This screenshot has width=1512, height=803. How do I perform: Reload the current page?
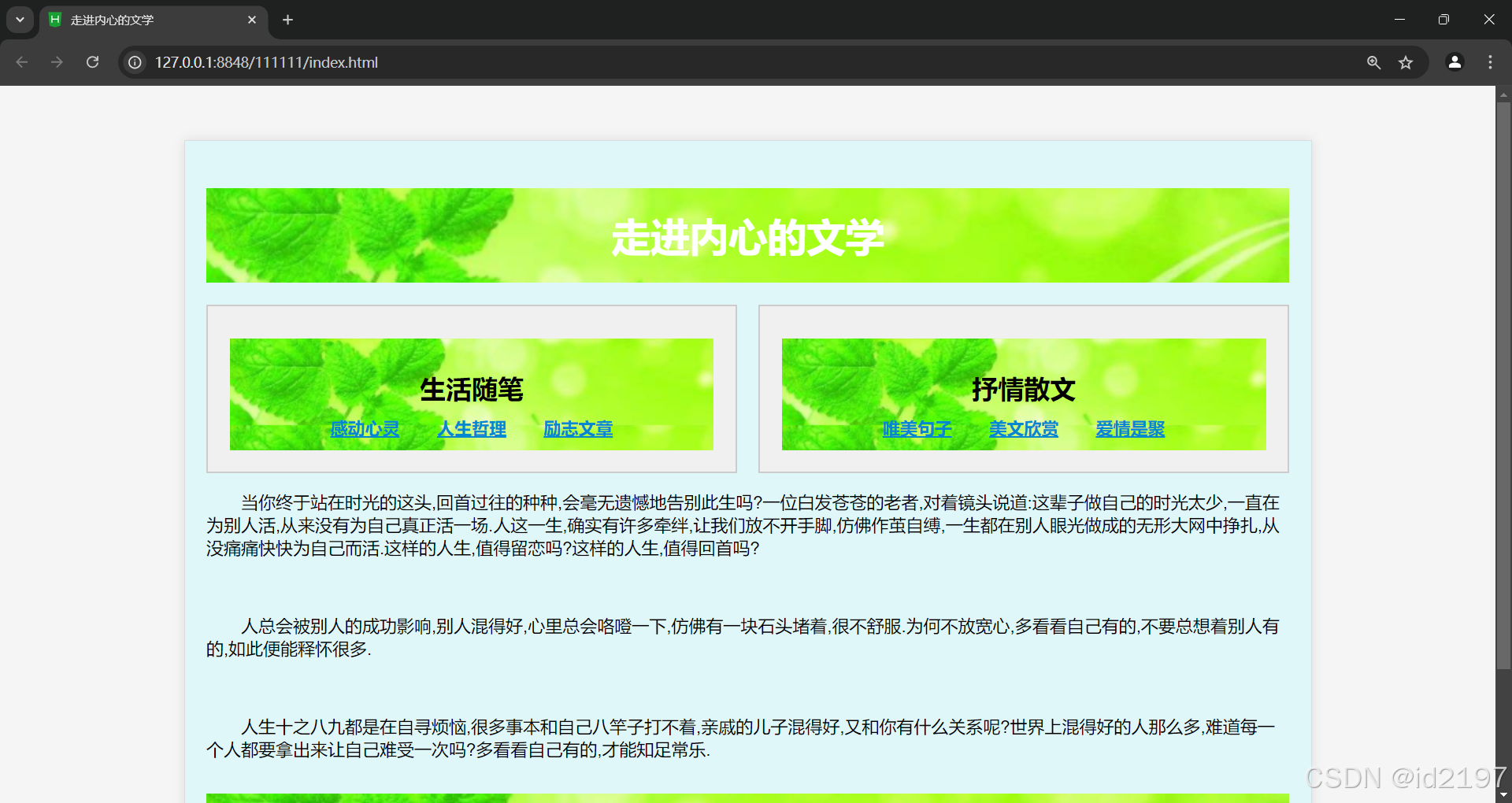pyautogui.click(x=92, y=62)
